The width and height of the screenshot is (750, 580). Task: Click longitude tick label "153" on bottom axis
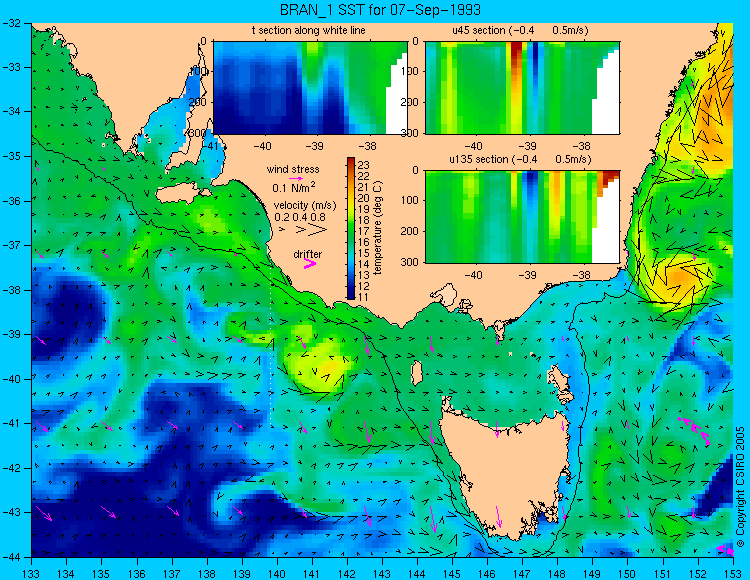click(x=732, y=573)
